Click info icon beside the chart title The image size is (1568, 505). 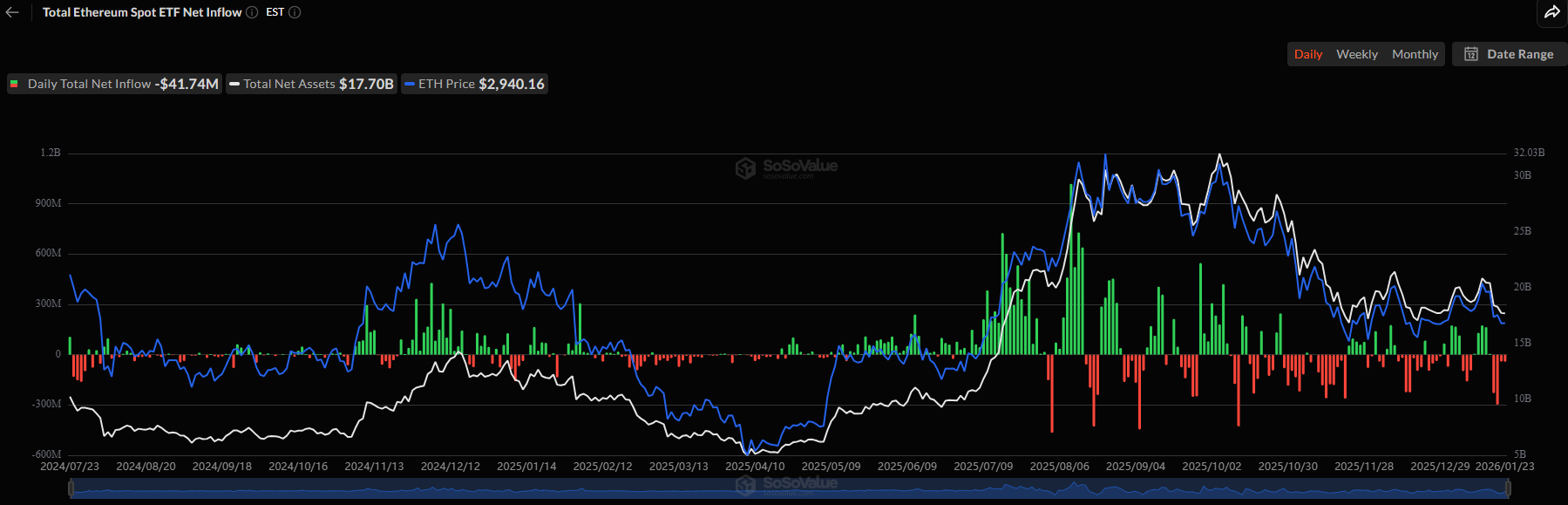pos(252,12)
